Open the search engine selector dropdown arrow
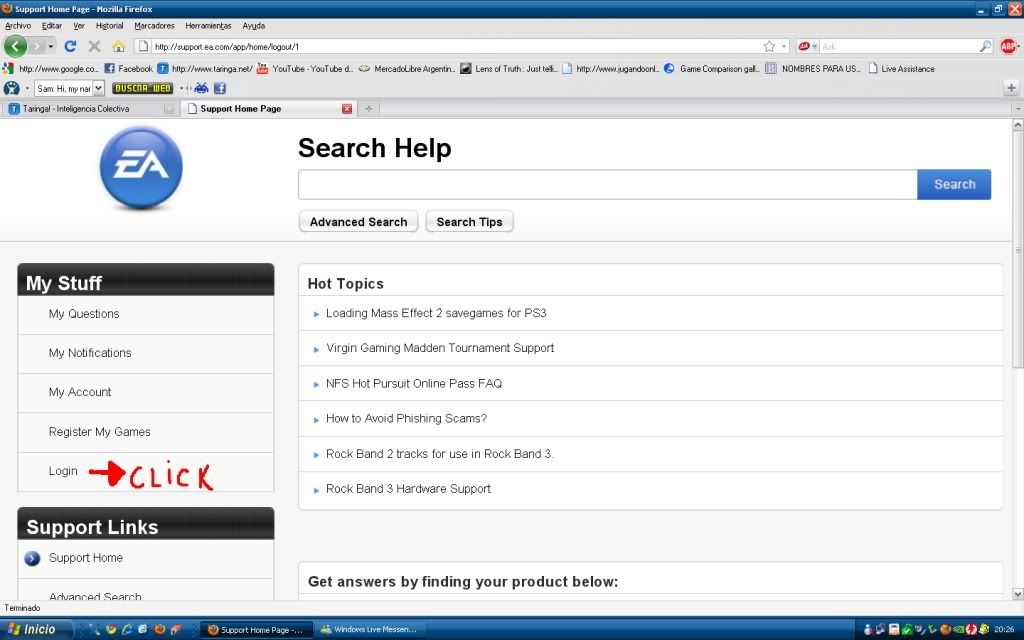This screenshot has width=1024, height=640. click(814, 46)
